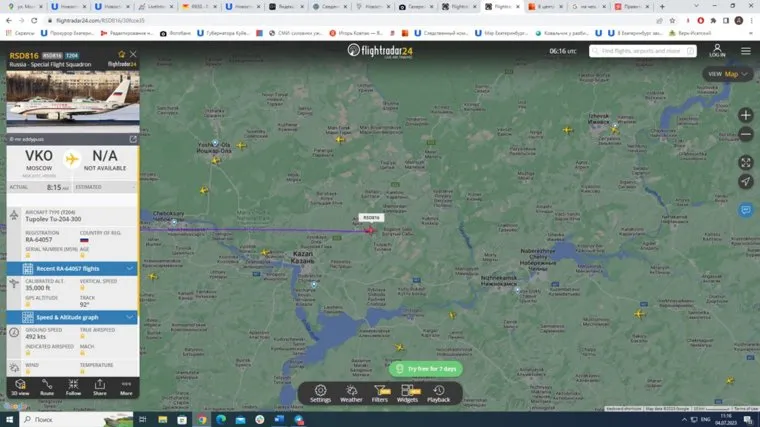The width and height of the screenshot is (760, 427).
Task: Show the Weather layer options
Action: tap(351, 392)
